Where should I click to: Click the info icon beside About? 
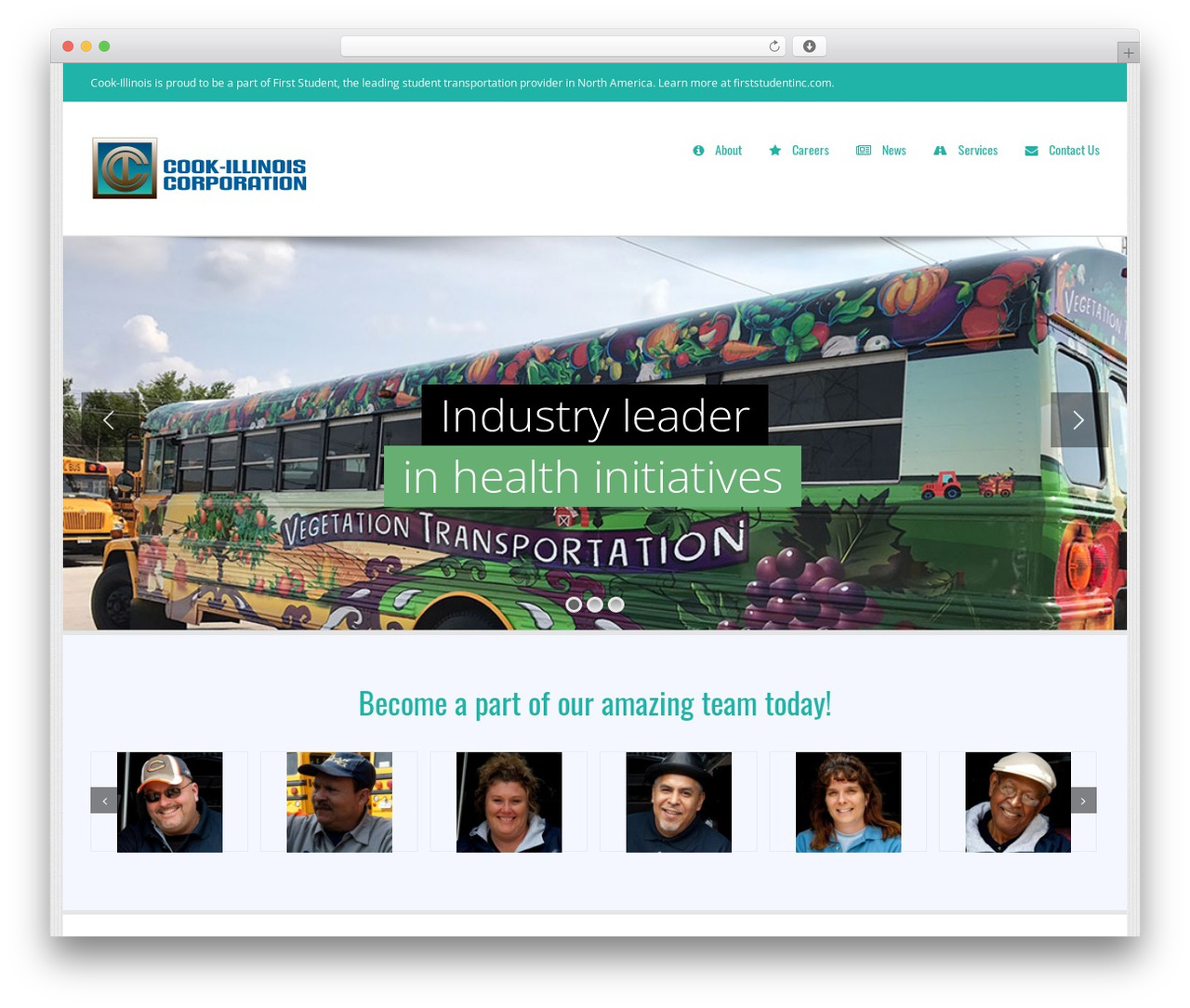(x=698, y=151)
